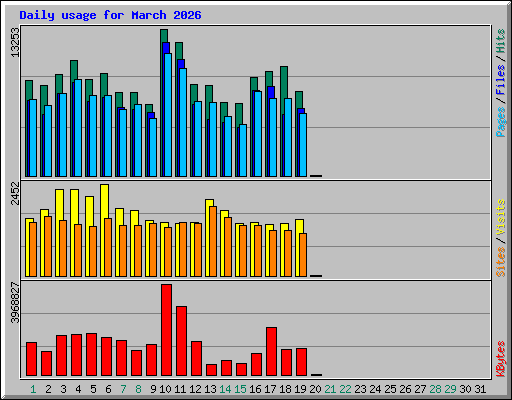This screenshot has height=400, width=512.
Task: Click day 17 on the x-axis
Action: [270, 389]
